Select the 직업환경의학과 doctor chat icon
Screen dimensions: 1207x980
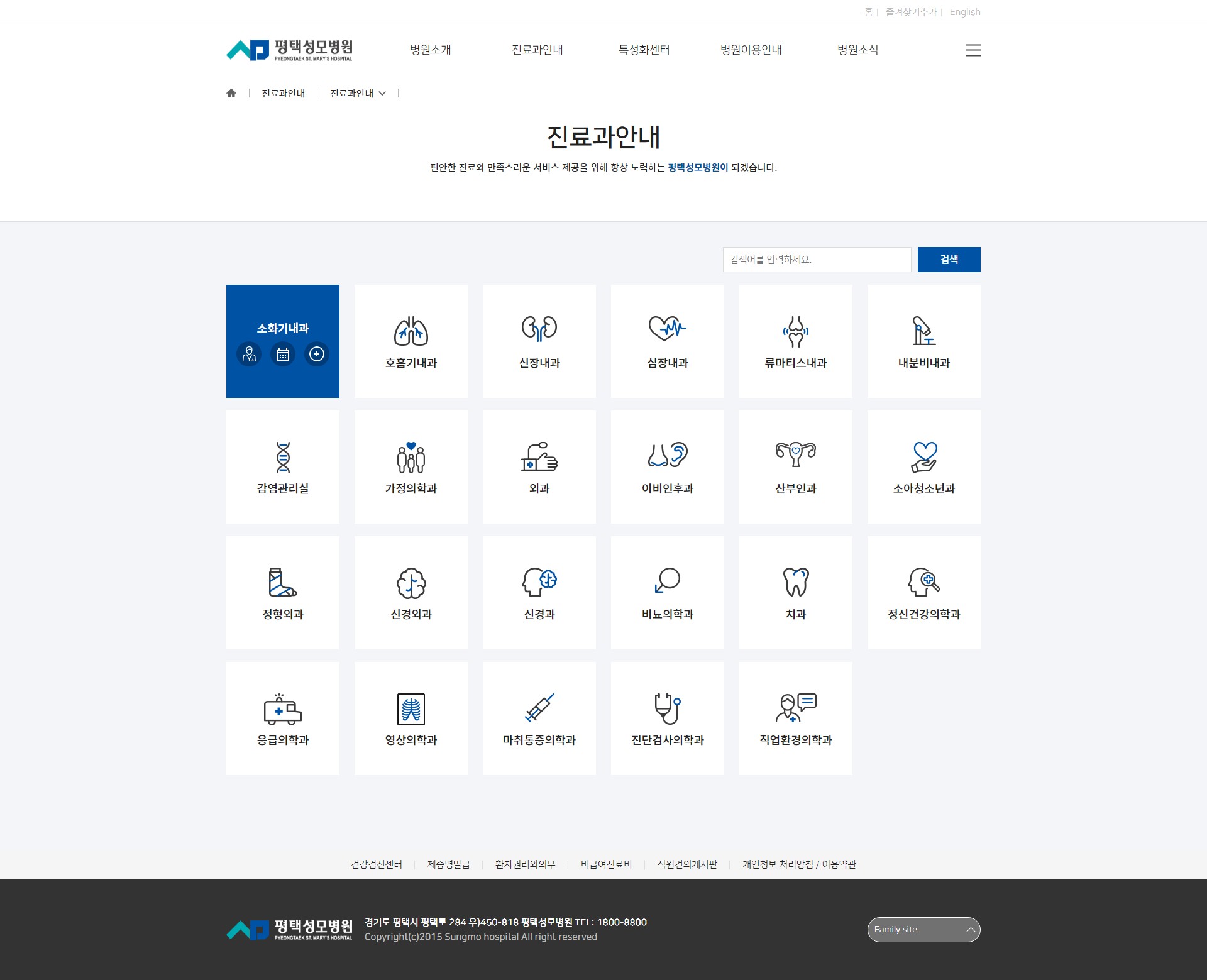click(x=796, y=708)
